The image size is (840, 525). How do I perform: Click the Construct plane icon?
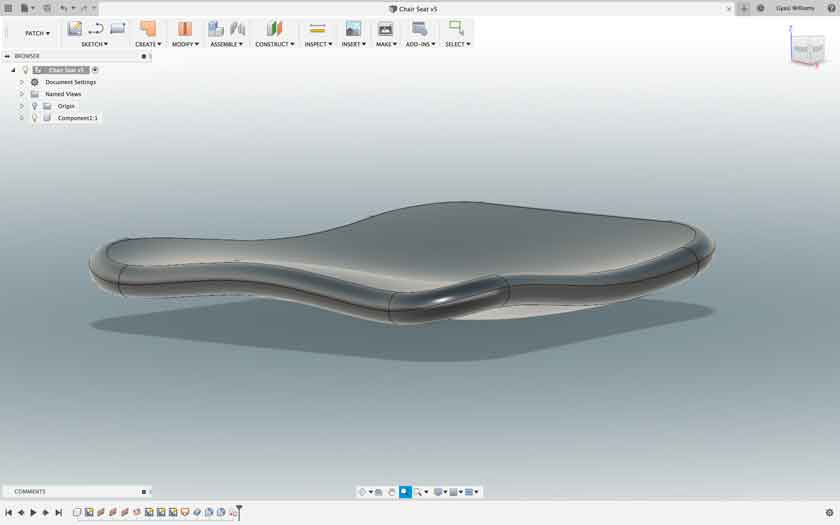274,28
